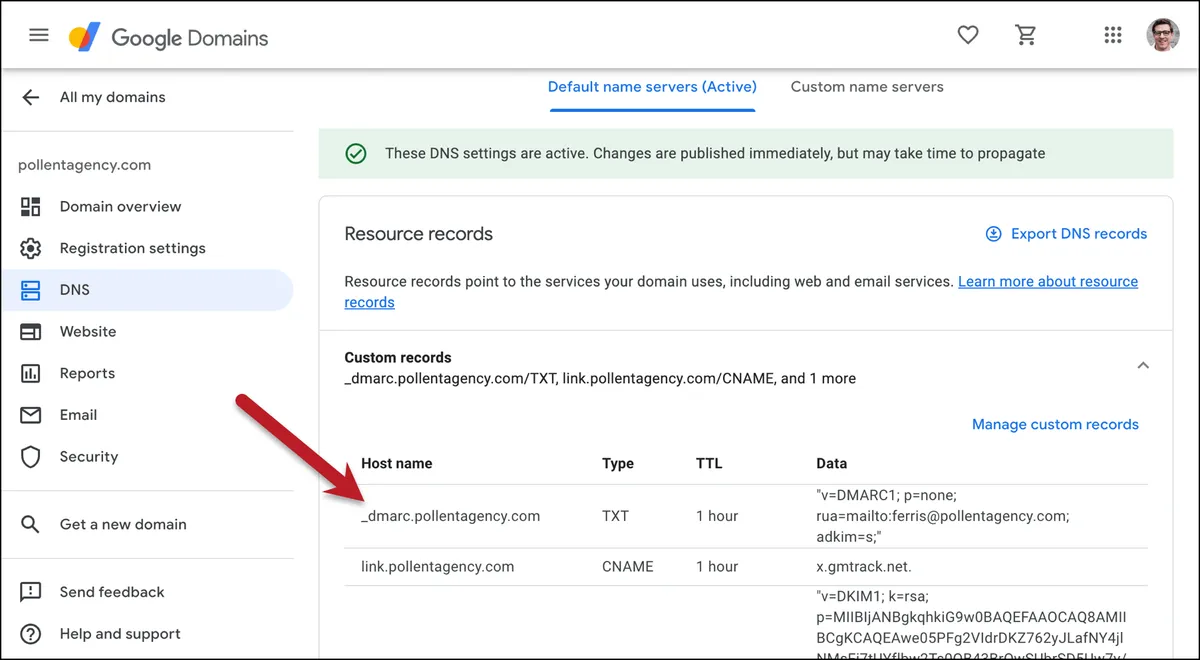Screen dimensions: 1200x660
Task: Open Registration settings in sidebar
Action: tap(148, 248)
